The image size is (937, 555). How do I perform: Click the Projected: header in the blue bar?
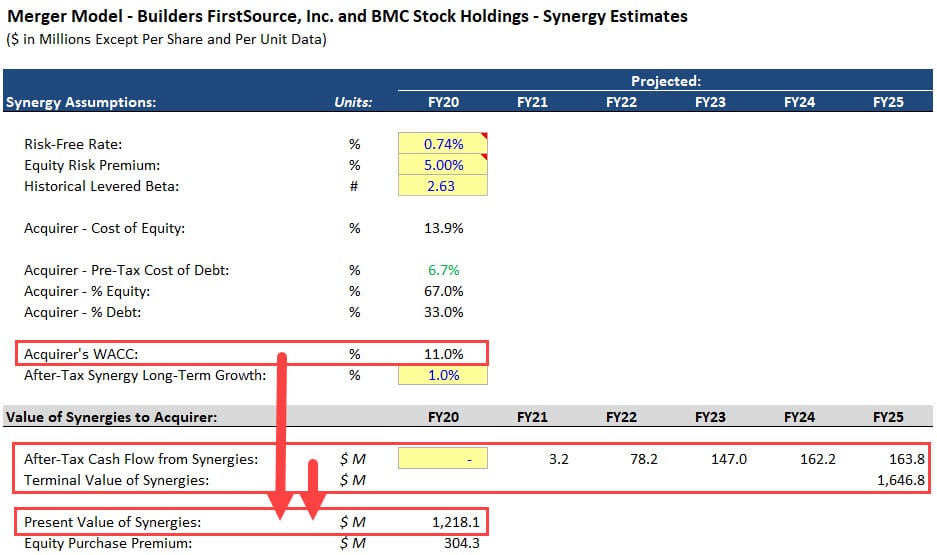click(665, 81)
